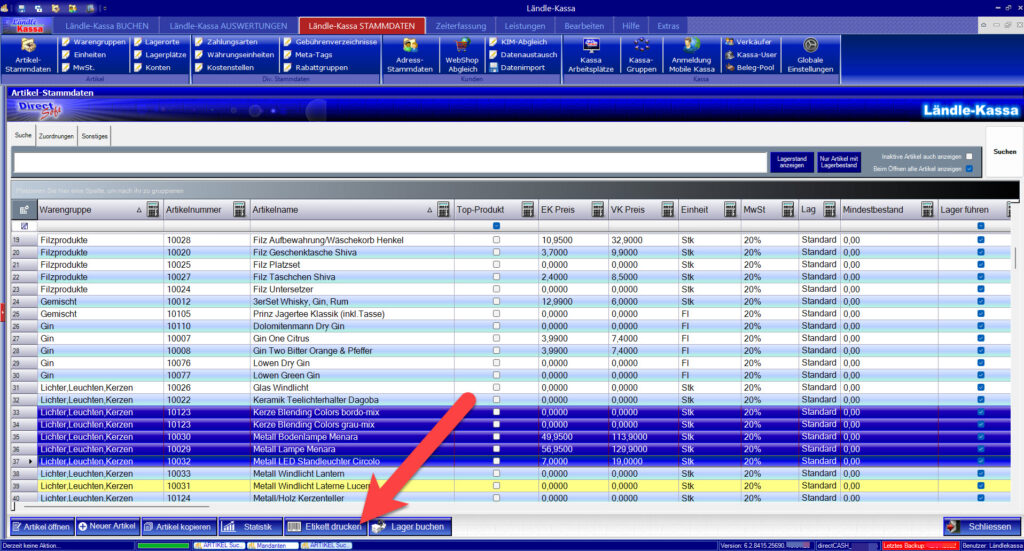This screenshot has height=551, width=1024.
Task: Open Kassa Arbeitsplätze
Action: (x=590, y=55)
